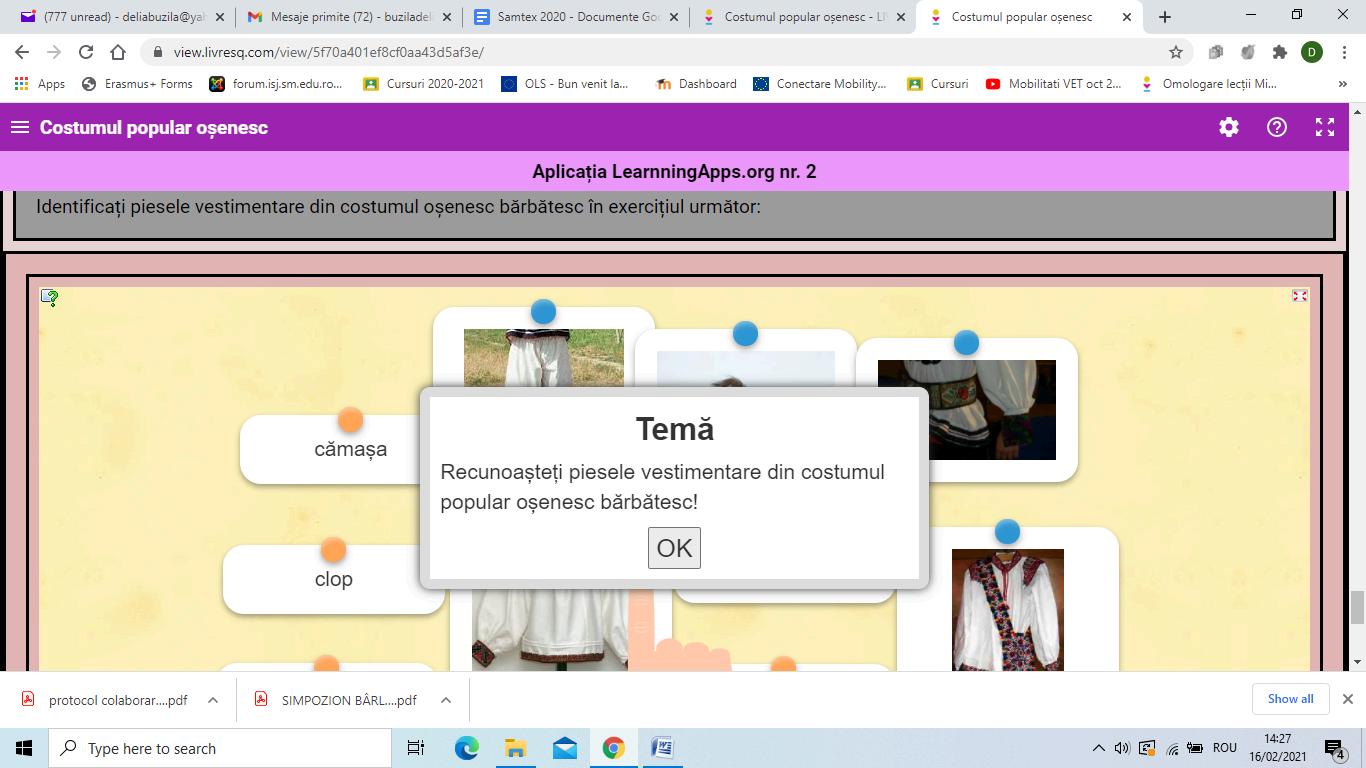Open OLS - Bun venit bookmark
This screenshot has width=1366, height=768.
click(566, 84)
